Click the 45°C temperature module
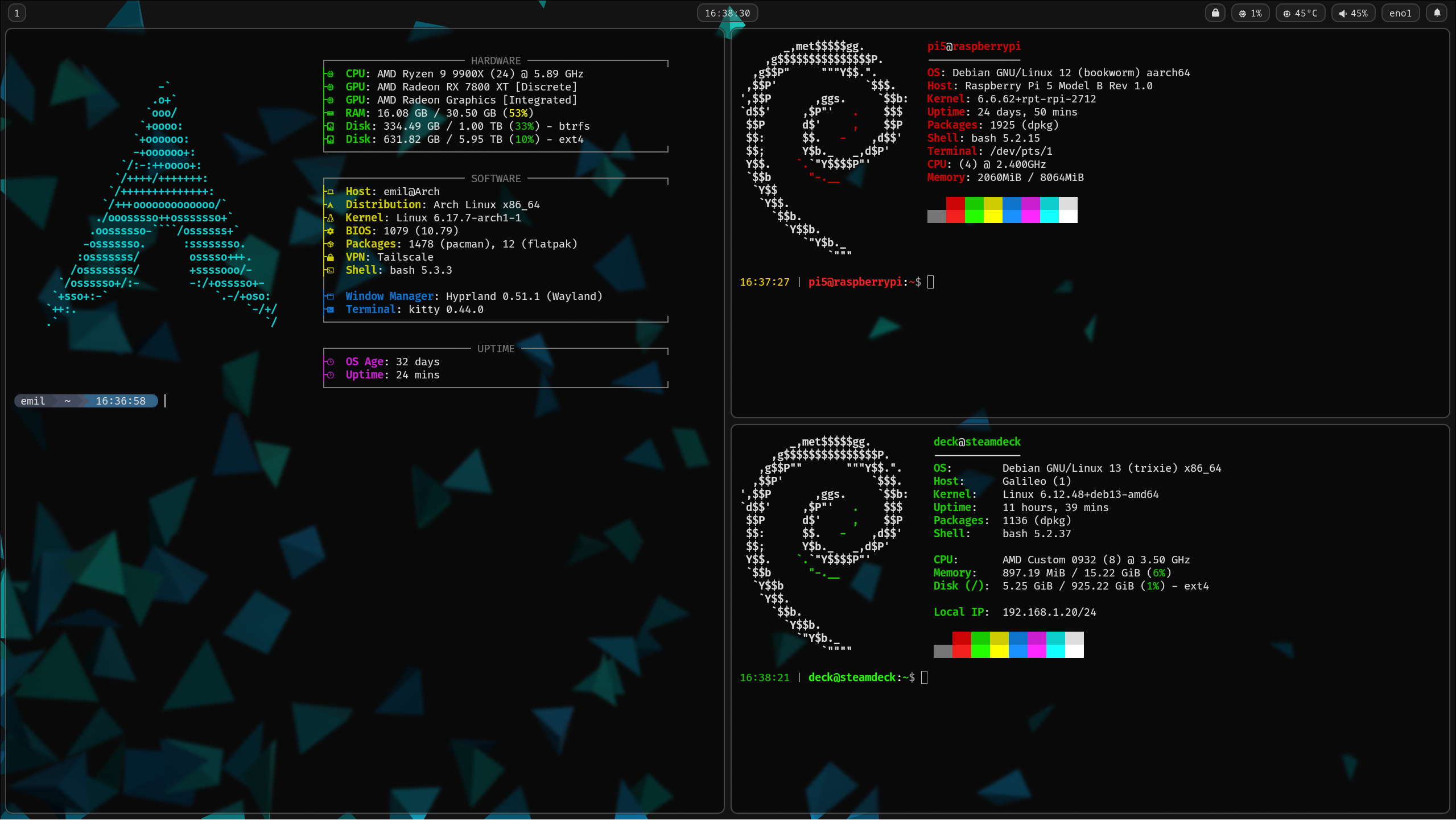Image resolution: width=1456 pixels, height=820 pixels. 1300,13
